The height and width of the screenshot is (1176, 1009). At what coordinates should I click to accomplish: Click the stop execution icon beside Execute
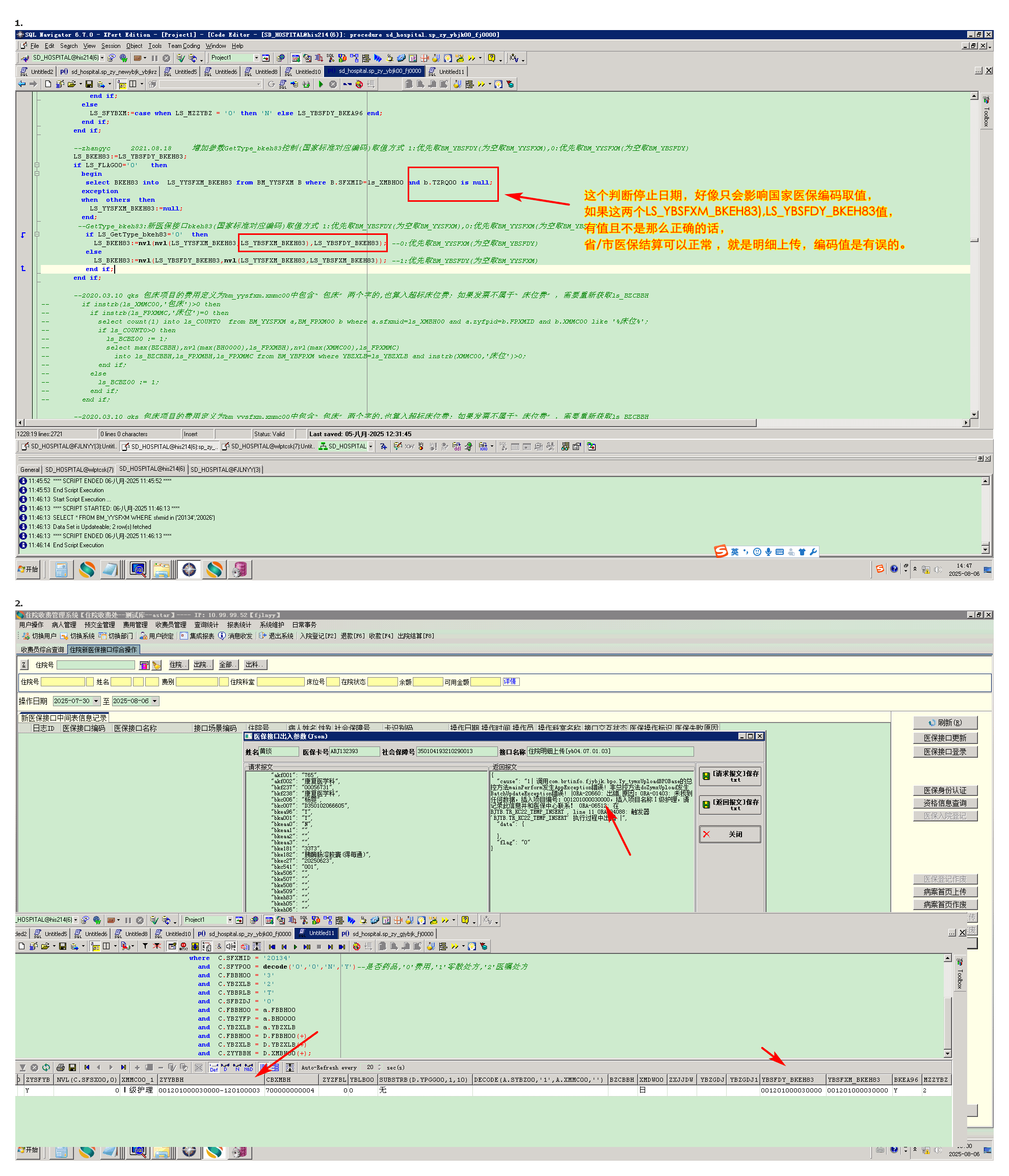point(333,85)
